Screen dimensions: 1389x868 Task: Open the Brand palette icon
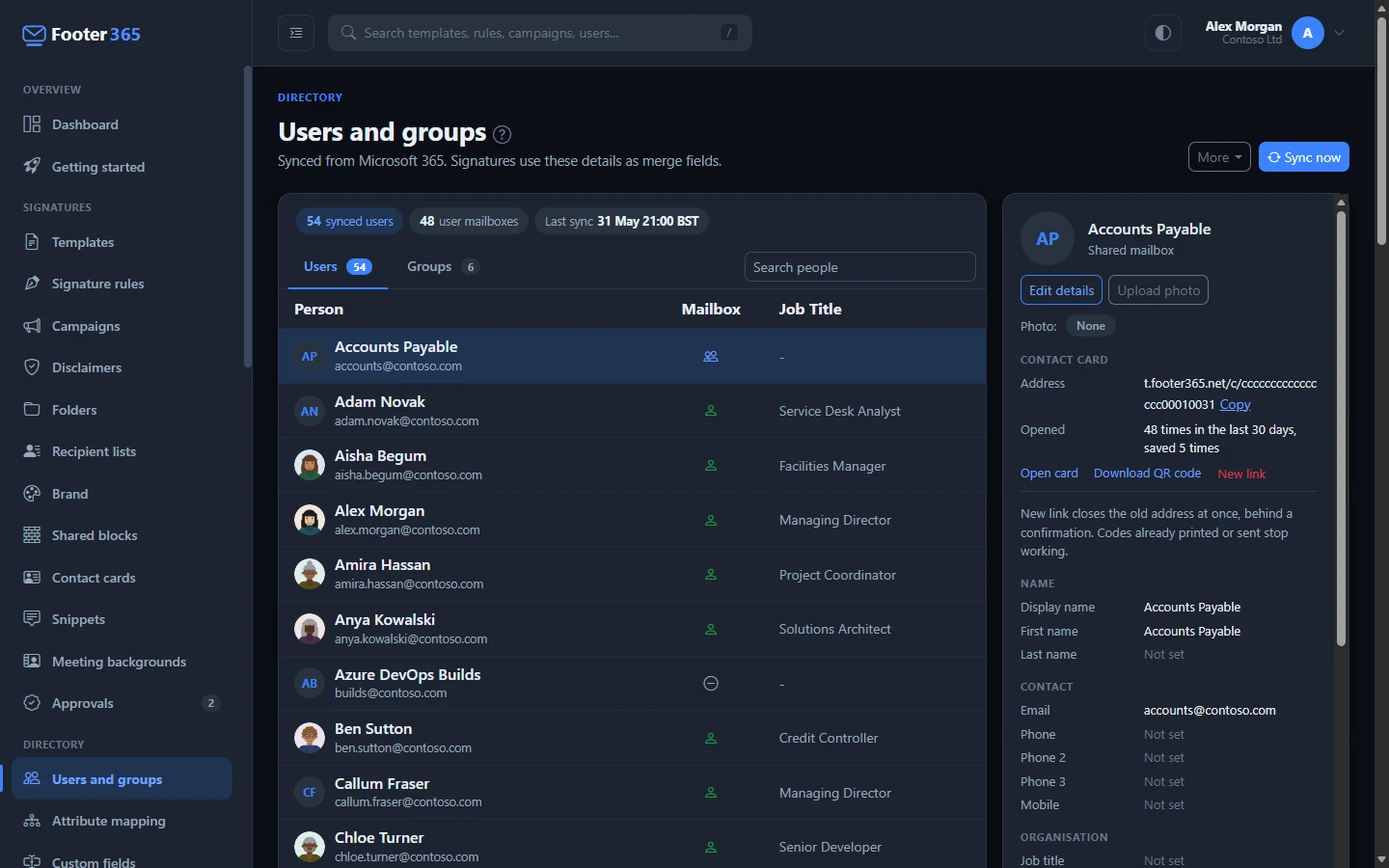pos(32,494)
